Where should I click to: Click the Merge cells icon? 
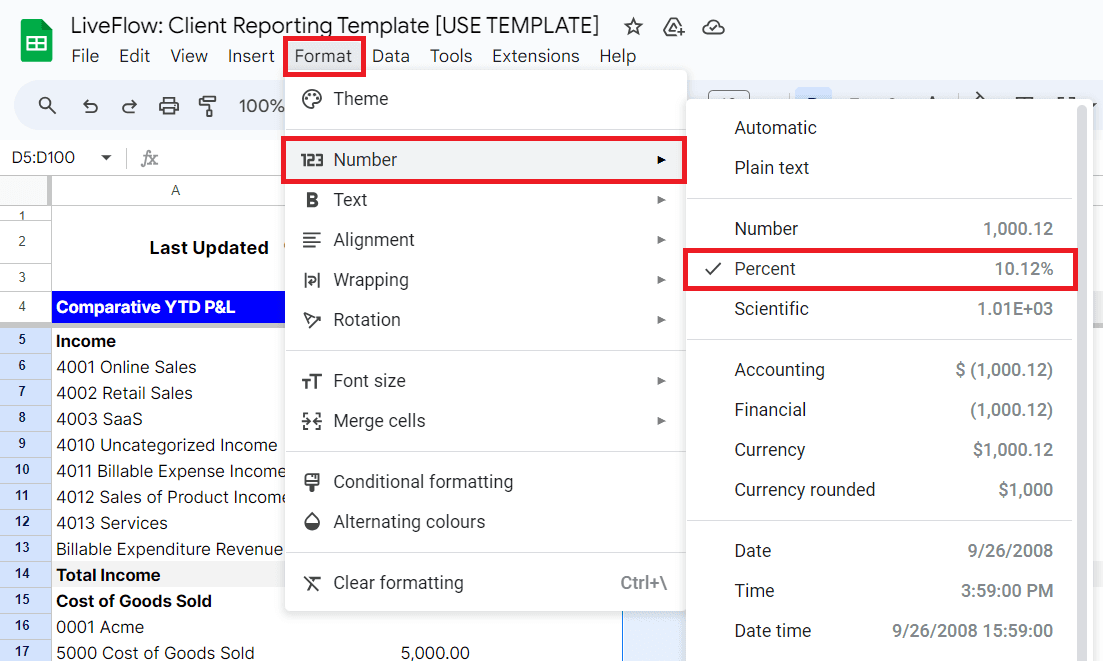tap(312, 421)
